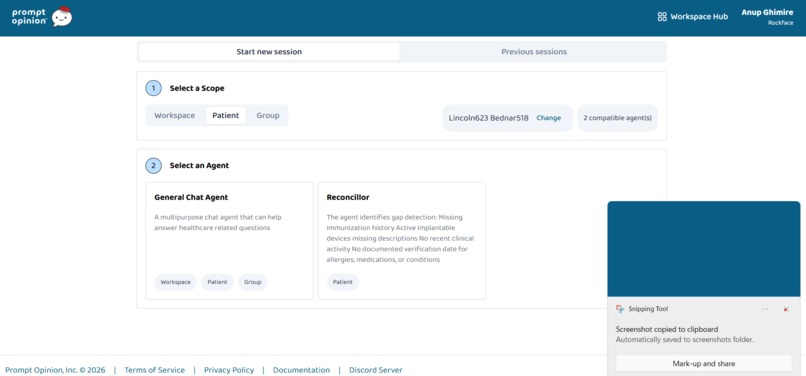Click Workspace tag on General Chat Agent
Screen dimensions: 806x376
click(x=175, y=282)
